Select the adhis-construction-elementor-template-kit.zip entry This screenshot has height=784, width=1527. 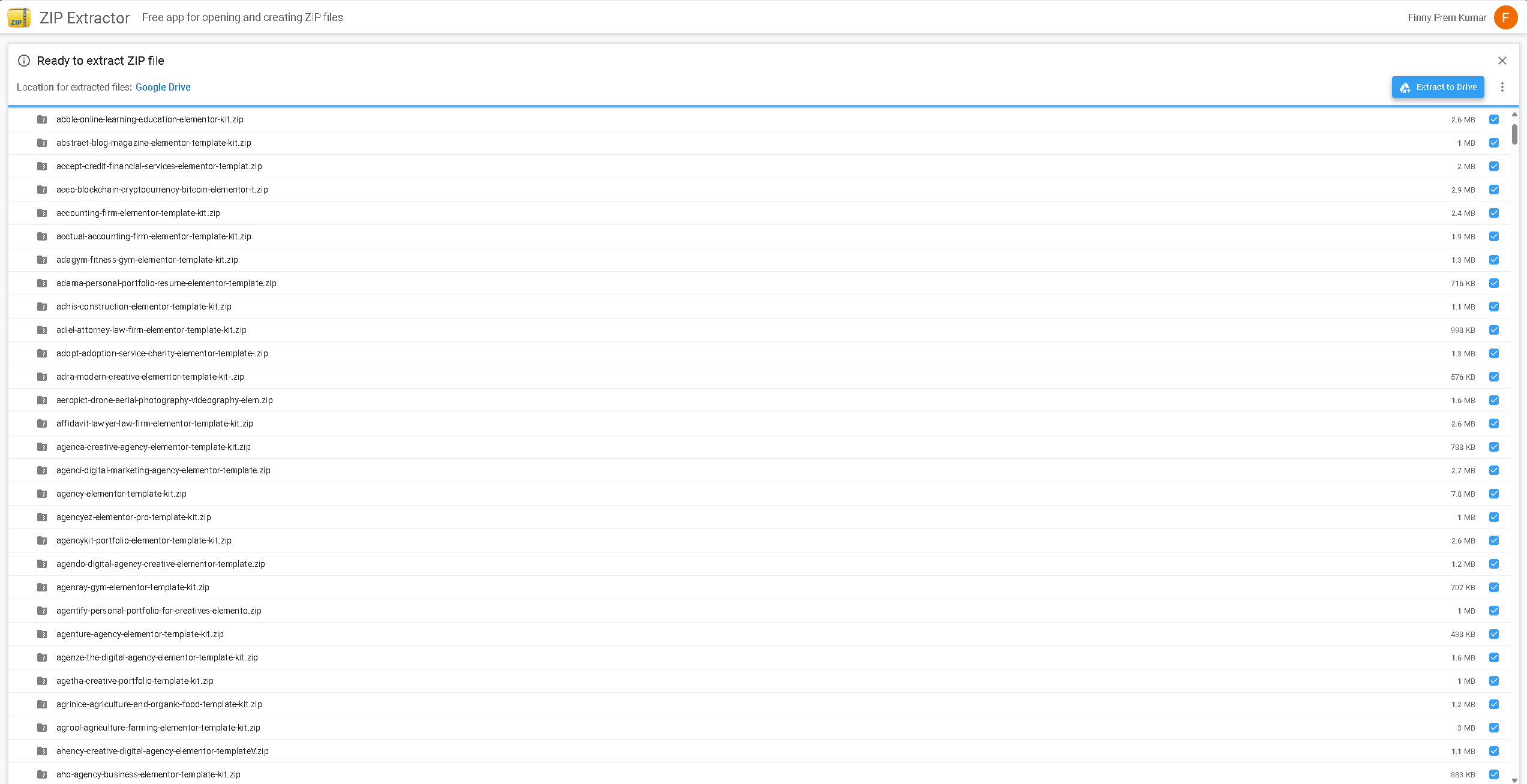click(144, 307)
